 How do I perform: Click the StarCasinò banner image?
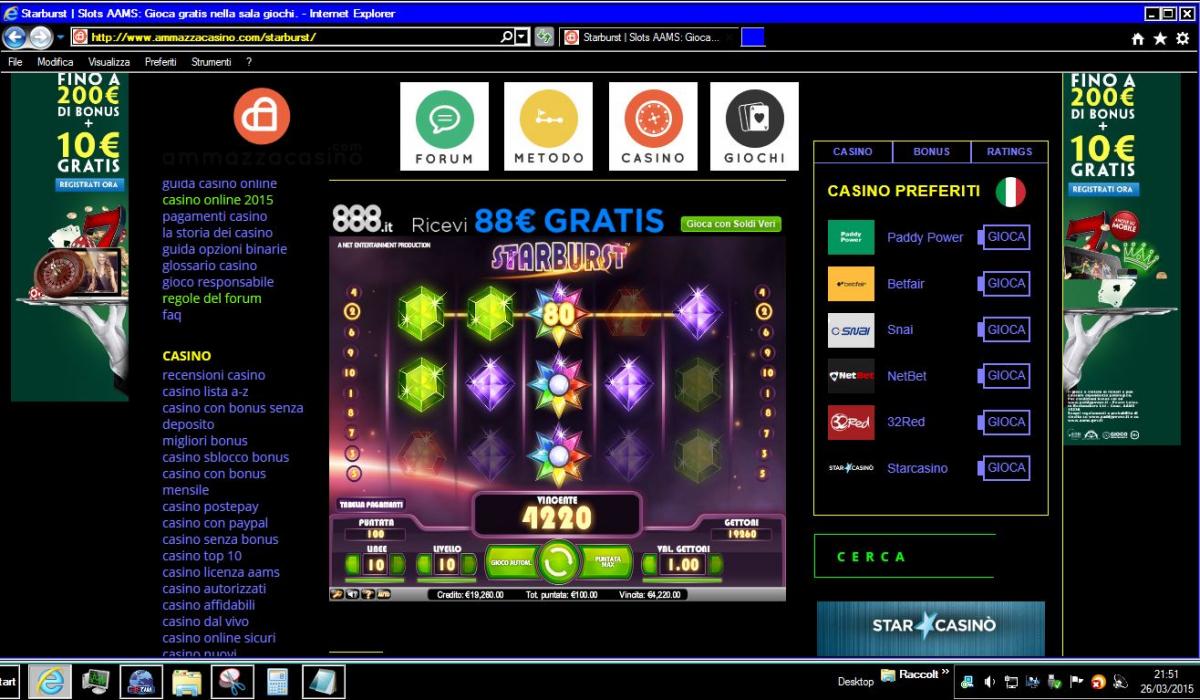click(931, 627)
